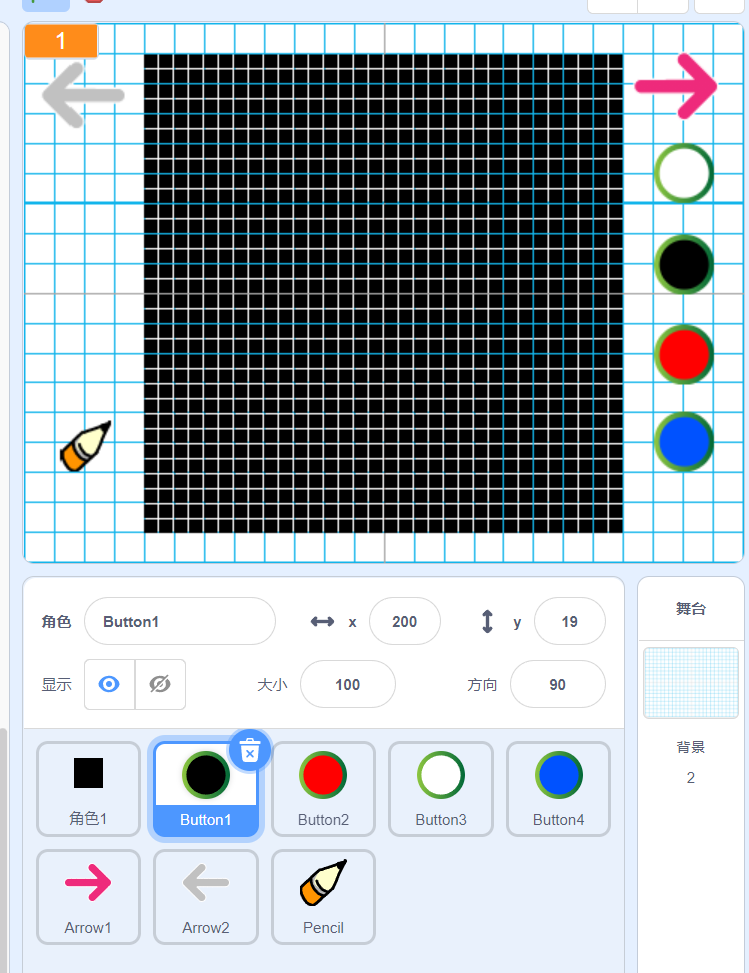Click the pencil sprite on stage
The width and height of the screenshot is (749, 973).
coord(85,446)
